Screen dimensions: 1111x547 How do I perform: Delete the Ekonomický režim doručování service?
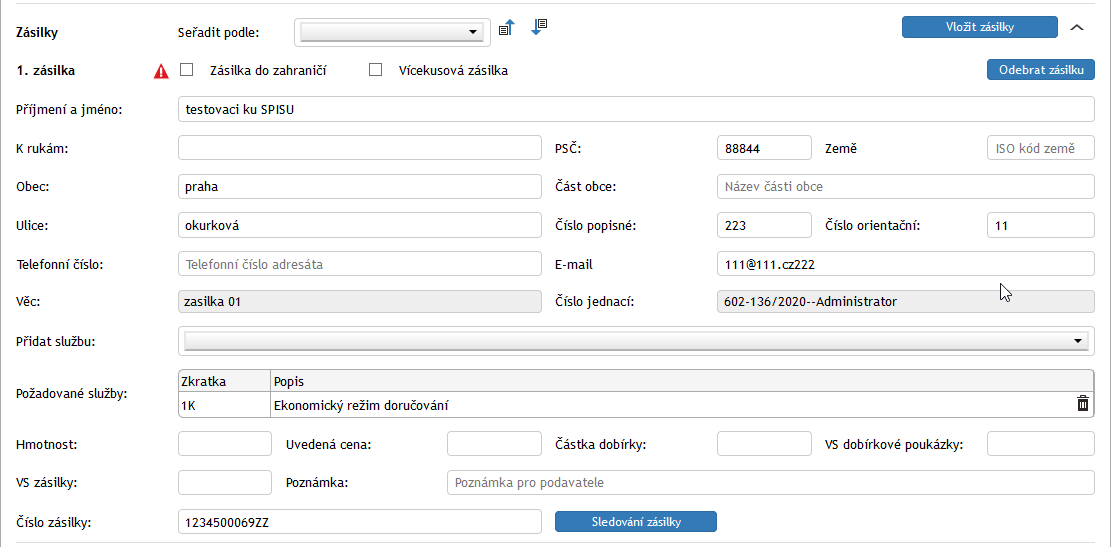tap(1082, 404)
